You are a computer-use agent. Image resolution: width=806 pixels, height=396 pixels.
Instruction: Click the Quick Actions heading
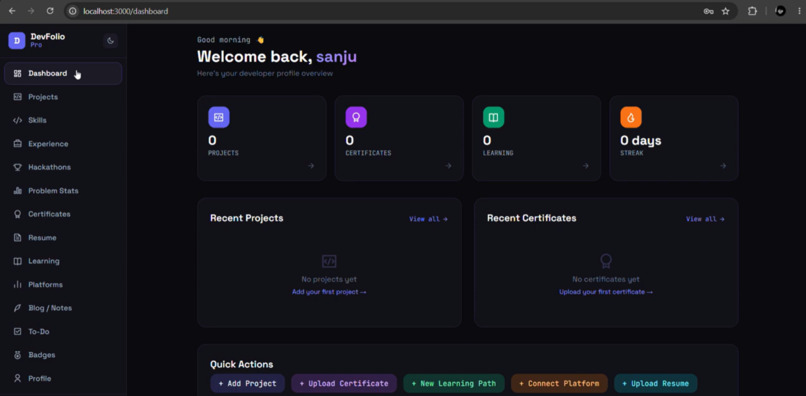pyautogui.click(x=242, y=364)
